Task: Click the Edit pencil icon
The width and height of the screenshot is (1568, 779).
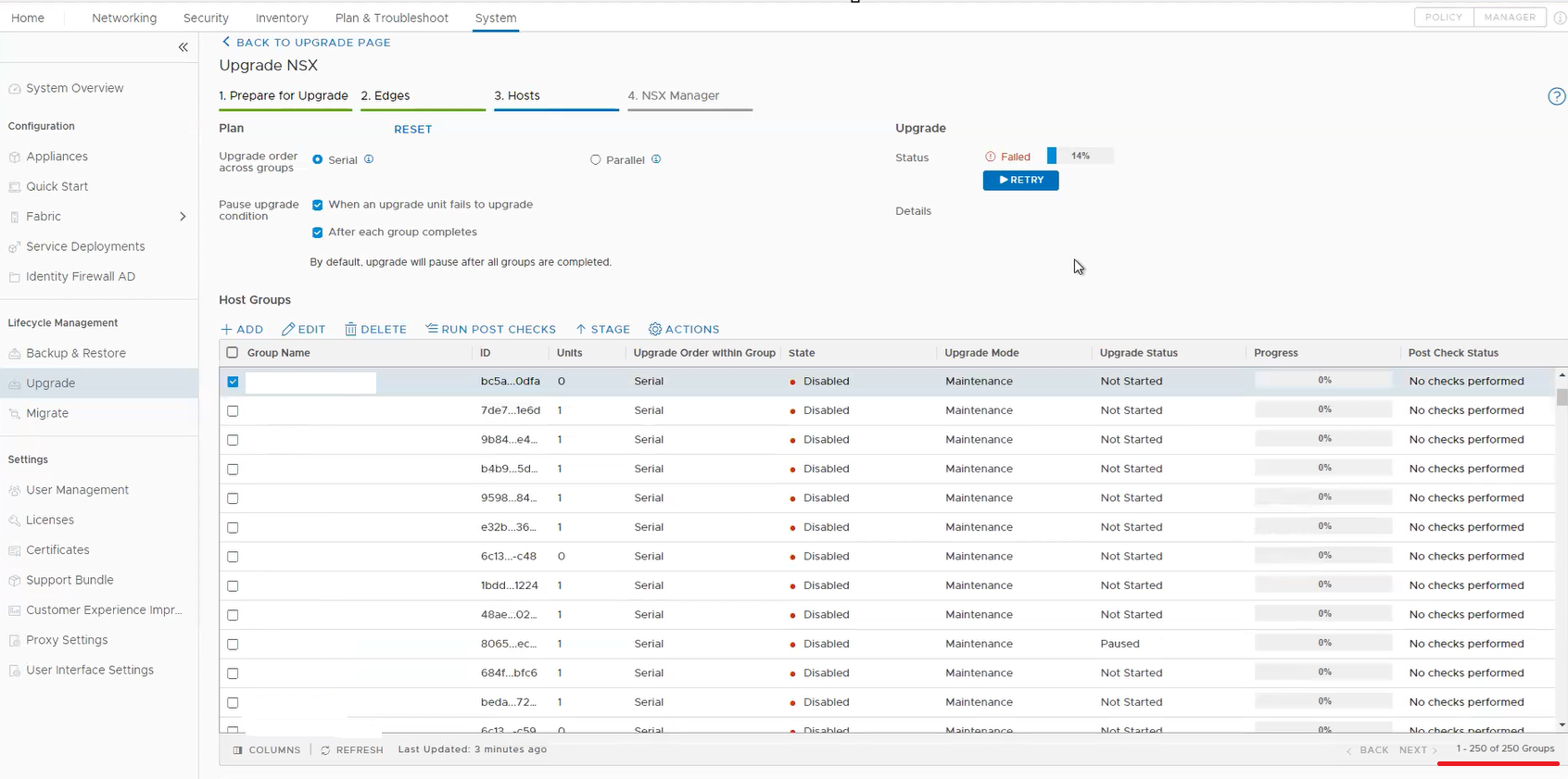Action: click(288, 330)
